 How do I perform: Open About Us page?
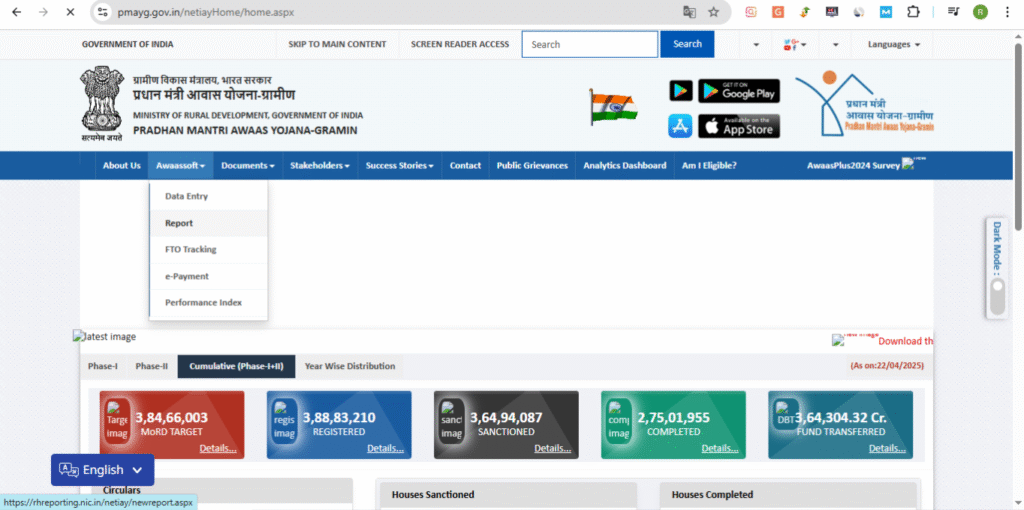pyautogui.click(x=121, y=166)
